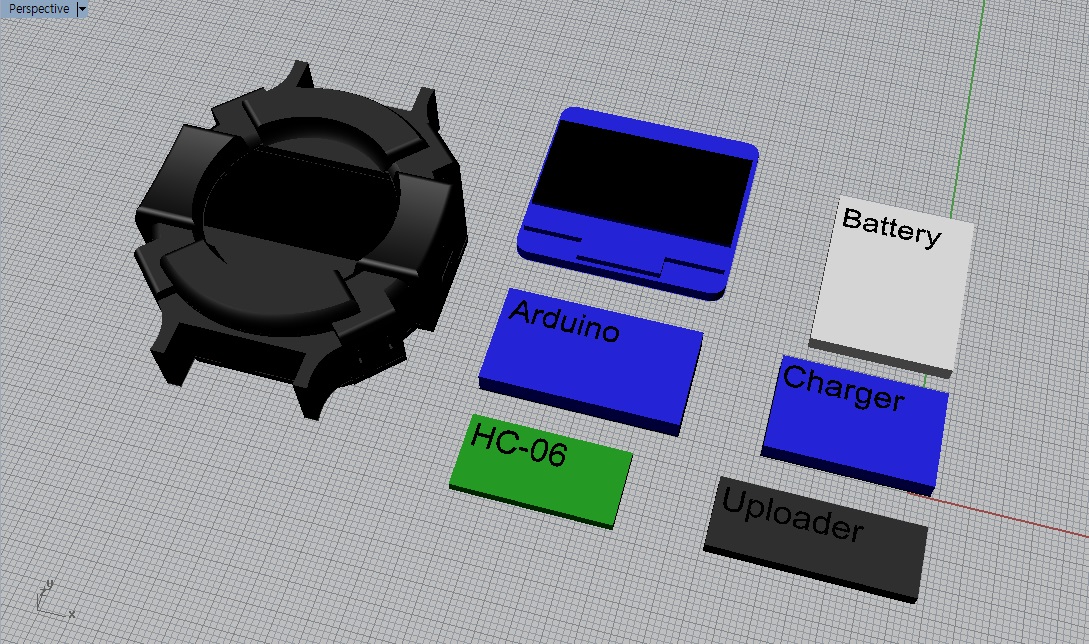
Task: Select the blue Charger block
Action: (855, 426)
